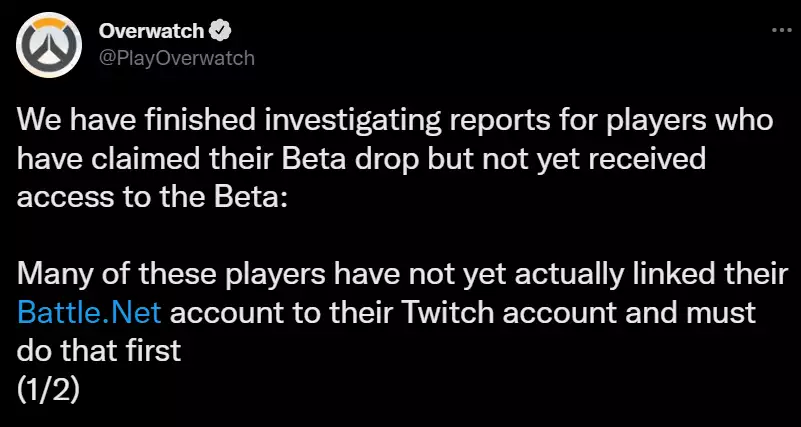This screenshot has width=801, height=427.
Task: Open the @PlayOverwatch handle link
Action: pos(176,58)
